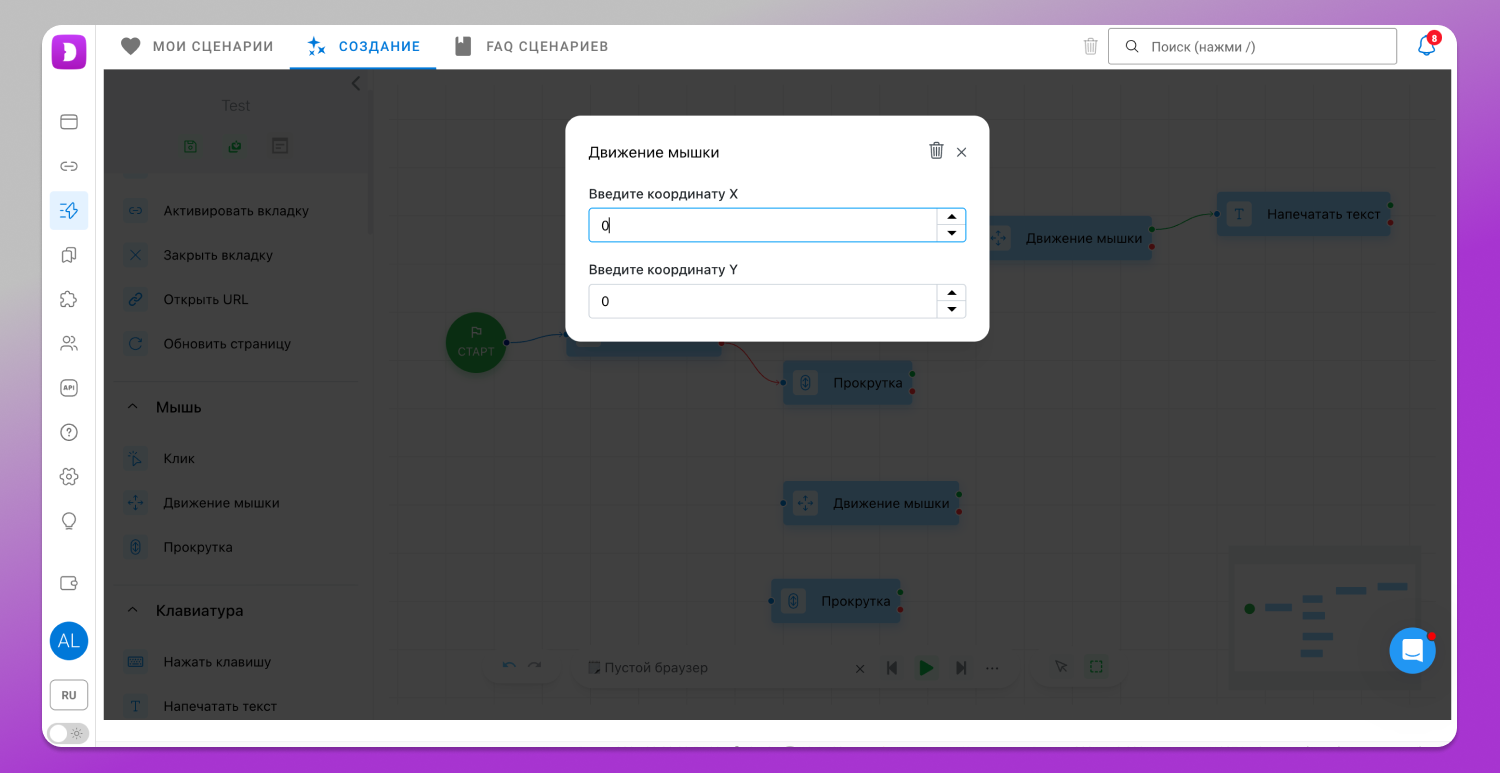The image size is (1500, 773).
Task: Select the Напечатать текст node on canvas
Action: pyautogui.click(x=1303, y=214)
